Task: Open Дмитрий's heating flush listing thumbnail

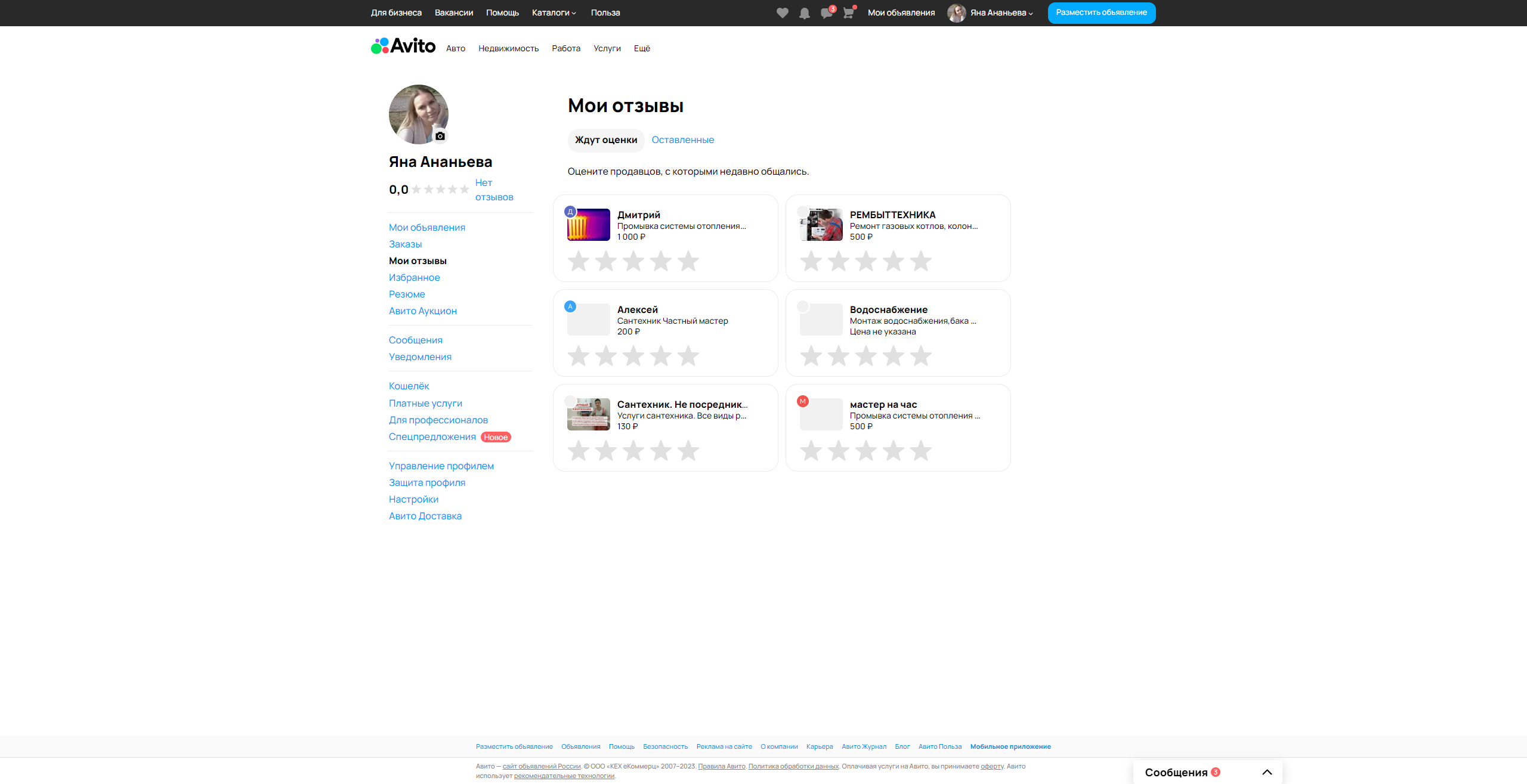Action: point(588,225)
